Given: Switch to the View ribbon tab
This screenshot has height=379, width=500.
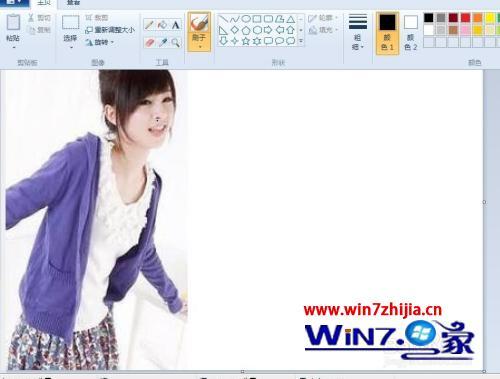Looking at the screenshot, I should [x=73, y=3].
